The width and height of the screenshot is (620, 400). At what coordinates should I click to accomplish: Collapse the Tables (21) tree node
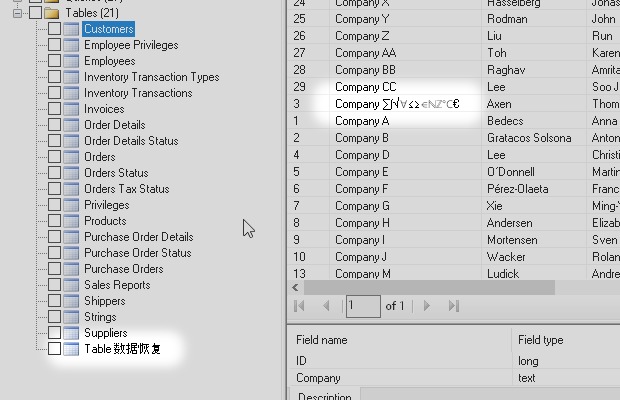click(x=17, y=13)
